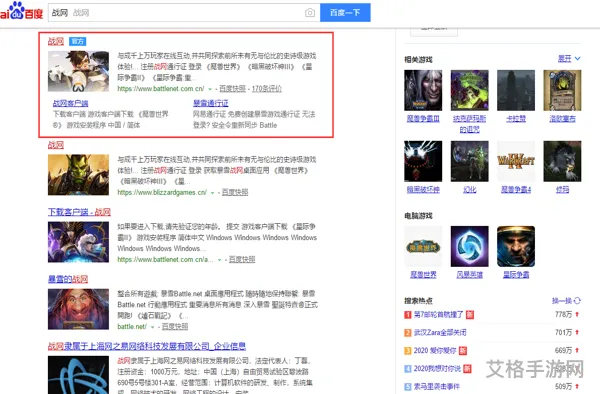Click the 幻化 game icon
The width and height of the screenshot is (600, 394).
(x=470, y=161)
